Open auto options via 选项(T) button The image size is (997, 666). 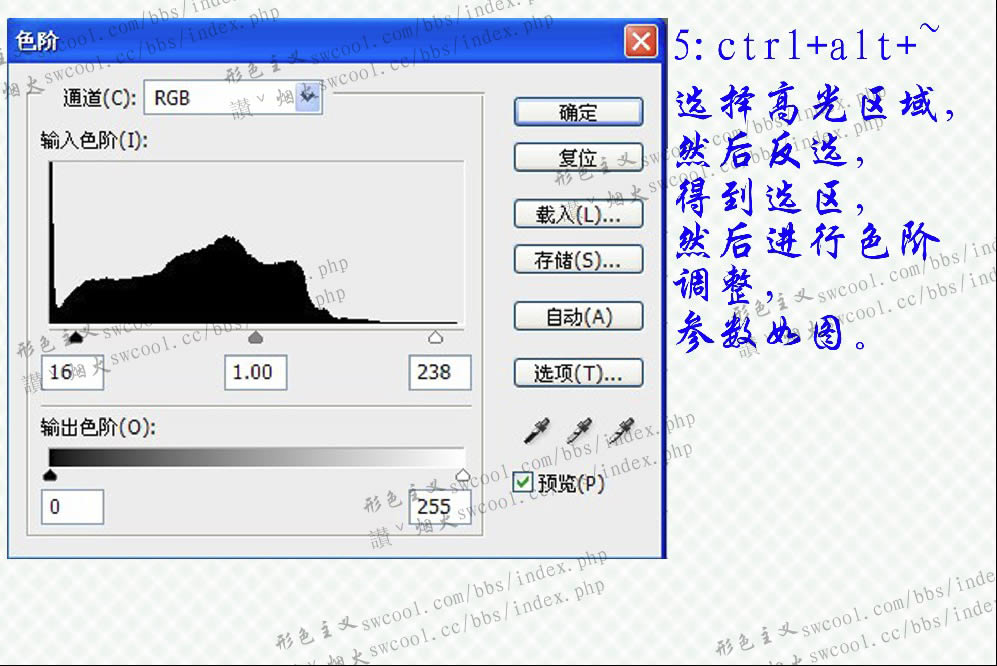pyautogui.click(x=578, y=371)
